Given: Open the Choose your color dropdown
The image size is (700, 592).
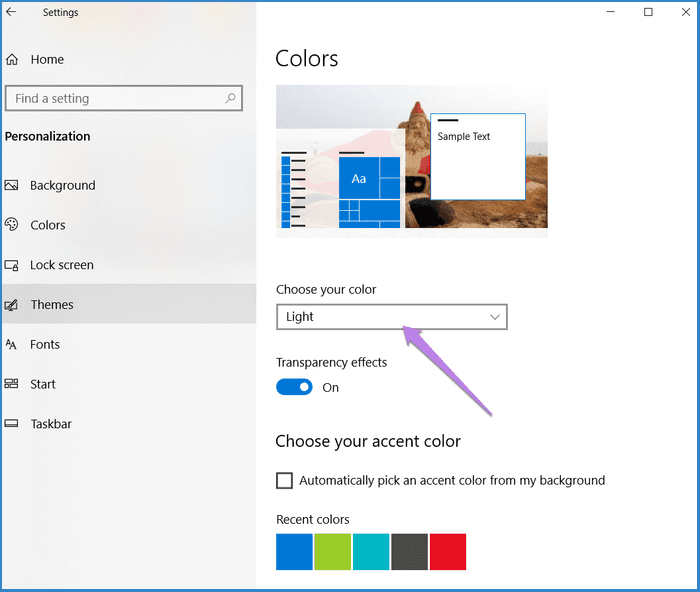Looking at the screenshot, I should pyautogui.click(x=392, y=317).
